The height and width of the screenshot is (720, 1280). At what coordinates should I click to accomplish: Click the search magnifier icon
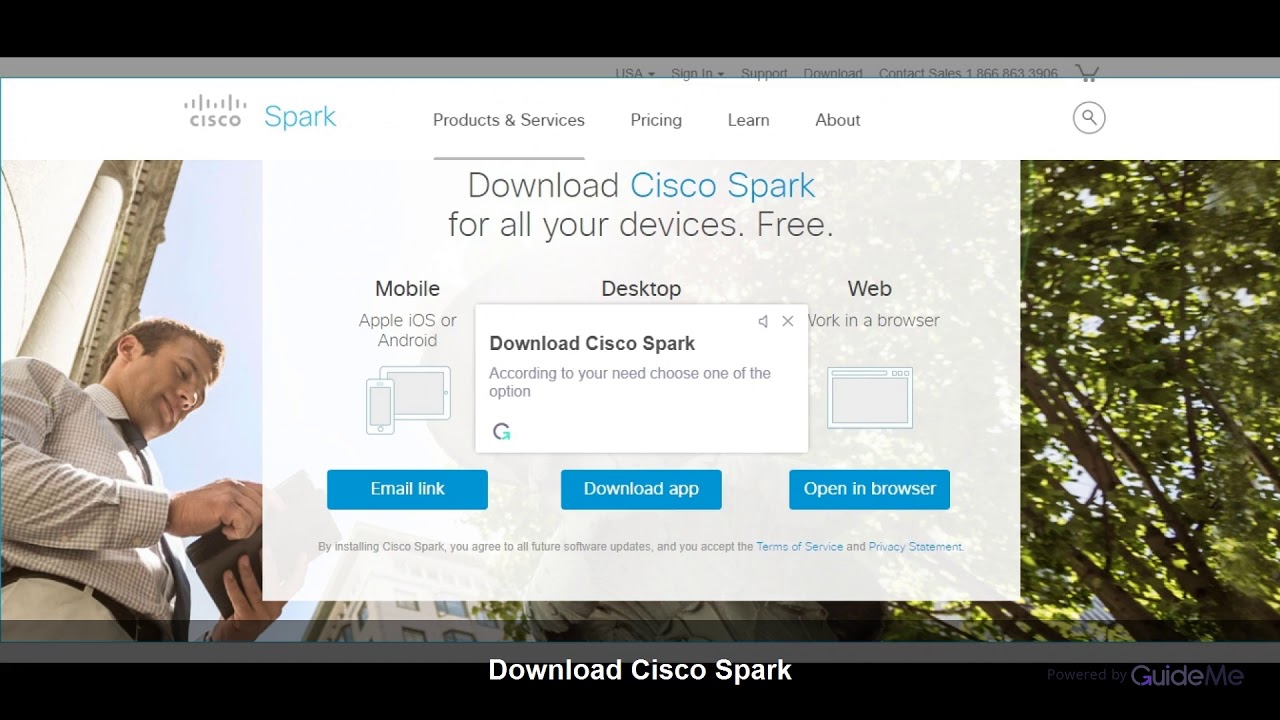pyautogui.click(x=1089, y=118)
